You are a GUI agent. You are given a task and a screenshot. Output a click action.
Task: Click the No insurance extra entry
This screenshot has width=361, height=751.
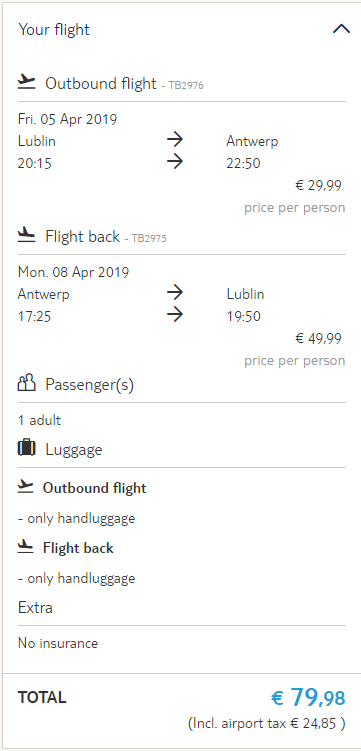[58, 643]
